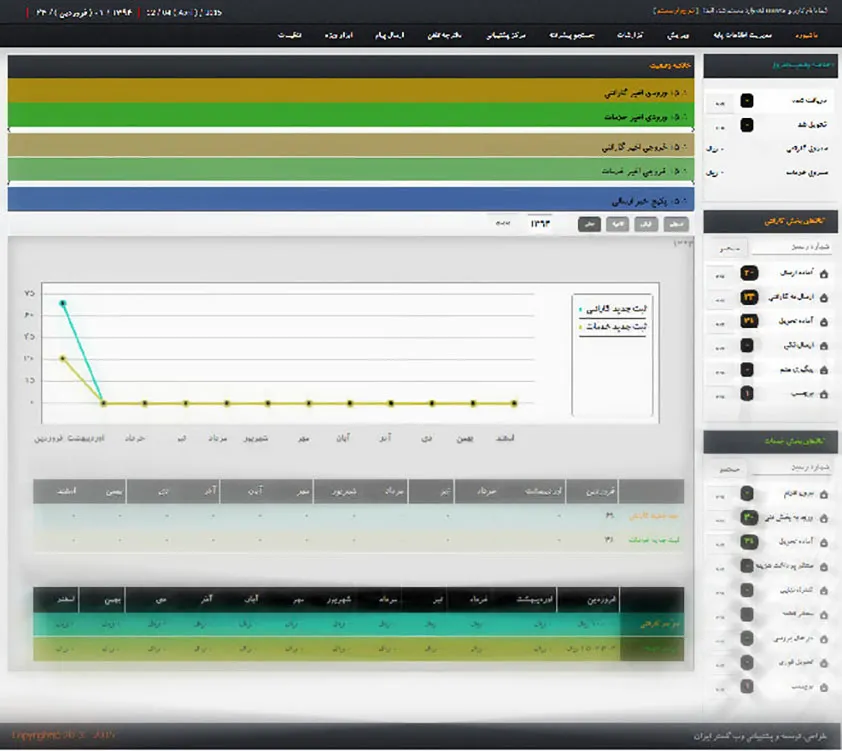Focus the شماره رسید field in services panel

(790, 467)
